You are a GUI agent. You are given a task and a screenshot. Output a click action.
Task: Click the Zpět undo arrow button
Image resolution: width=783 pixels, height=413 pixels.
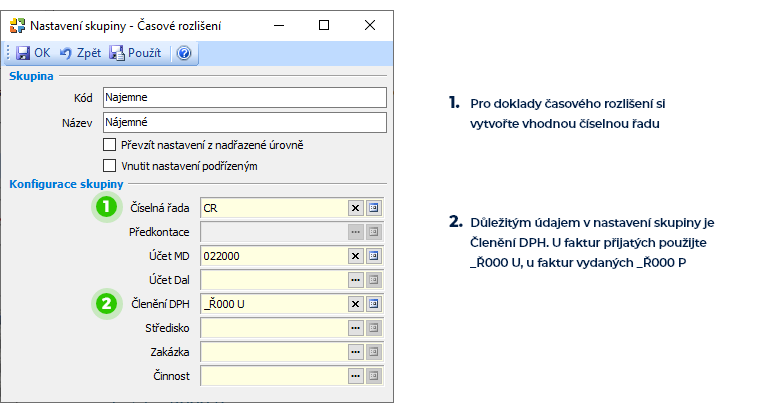80,53
